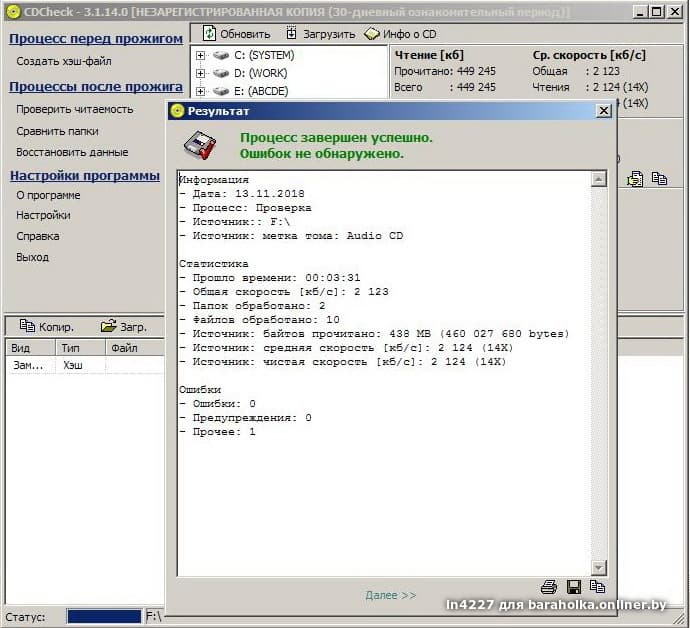This screenshot has height=628, width=690.
Task: Click the result log scrollbar up arrow
Action: point(598,179)
